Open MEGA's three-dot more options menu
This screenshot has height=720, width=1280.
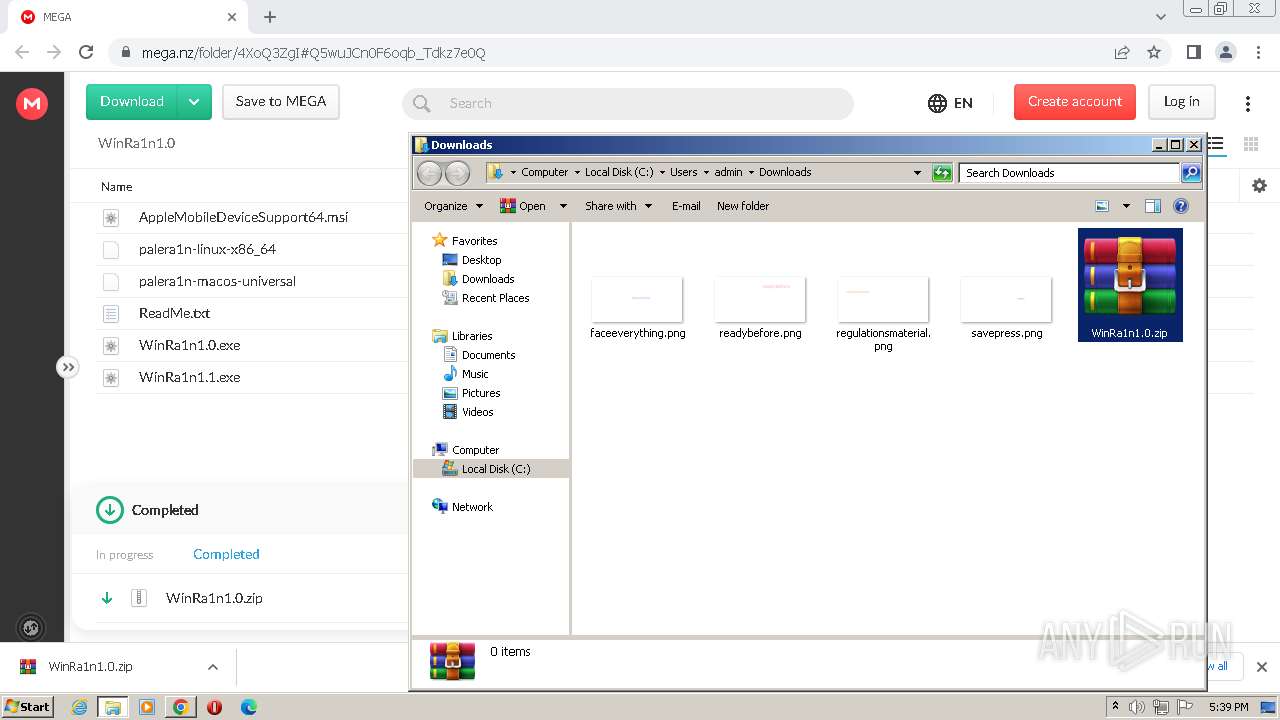[x=1248, y=104]
